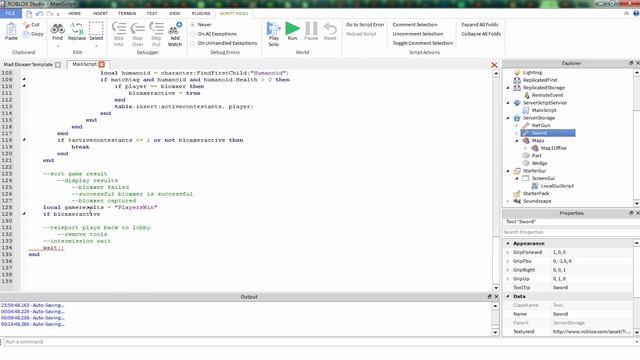Image resolution: width=640 pixels, height=360 pixels.
Task: Switch to the VIEW ribbon tab
Action: click(175, 13)
